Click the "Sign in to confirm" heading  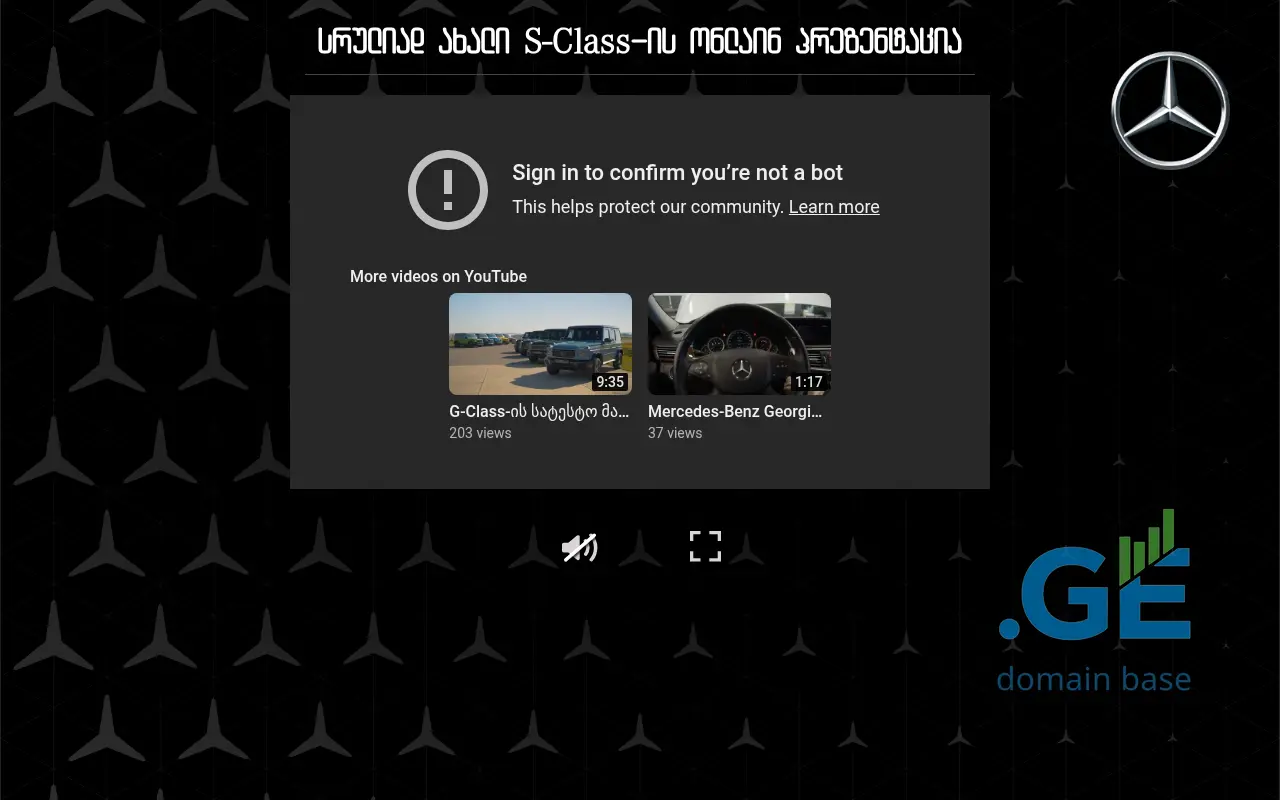coord(677,173)
